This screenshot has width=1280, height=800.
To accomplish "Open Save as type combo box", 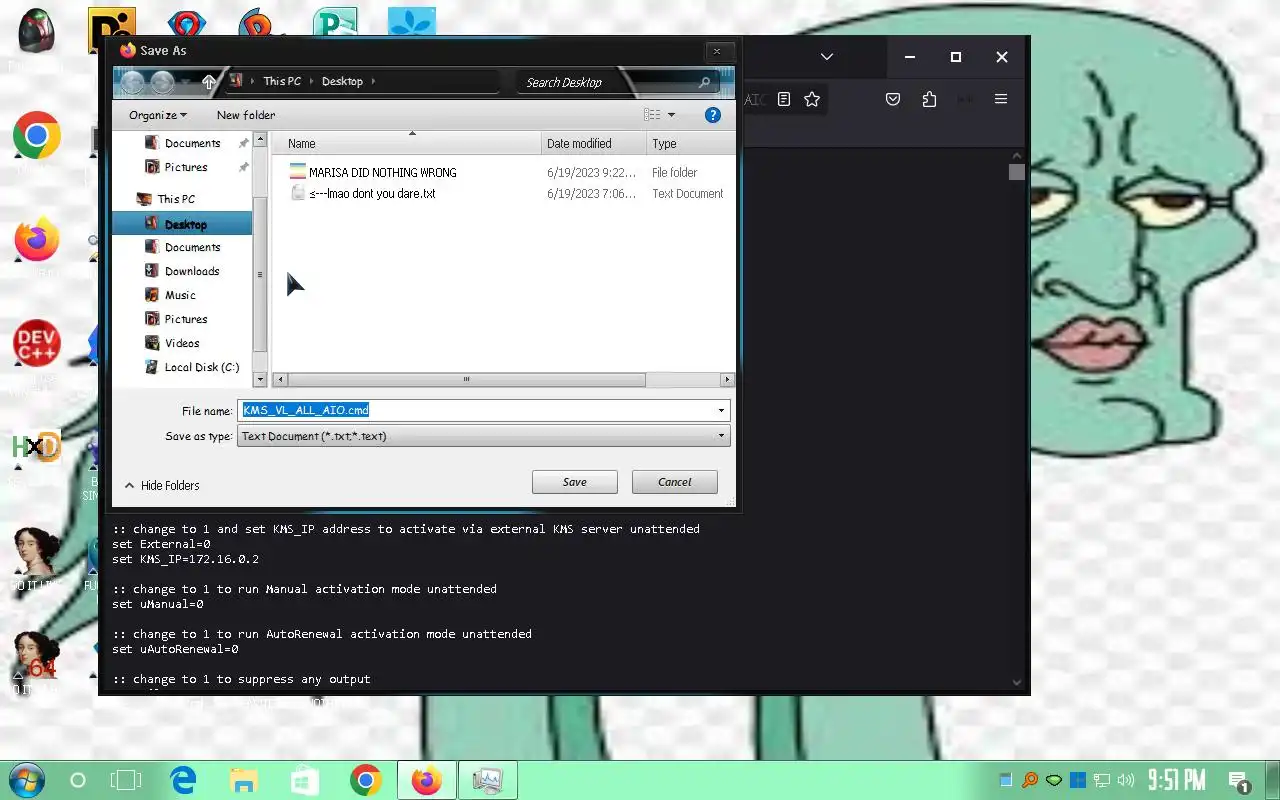I will pyautogui.click(x=484, y=436).
